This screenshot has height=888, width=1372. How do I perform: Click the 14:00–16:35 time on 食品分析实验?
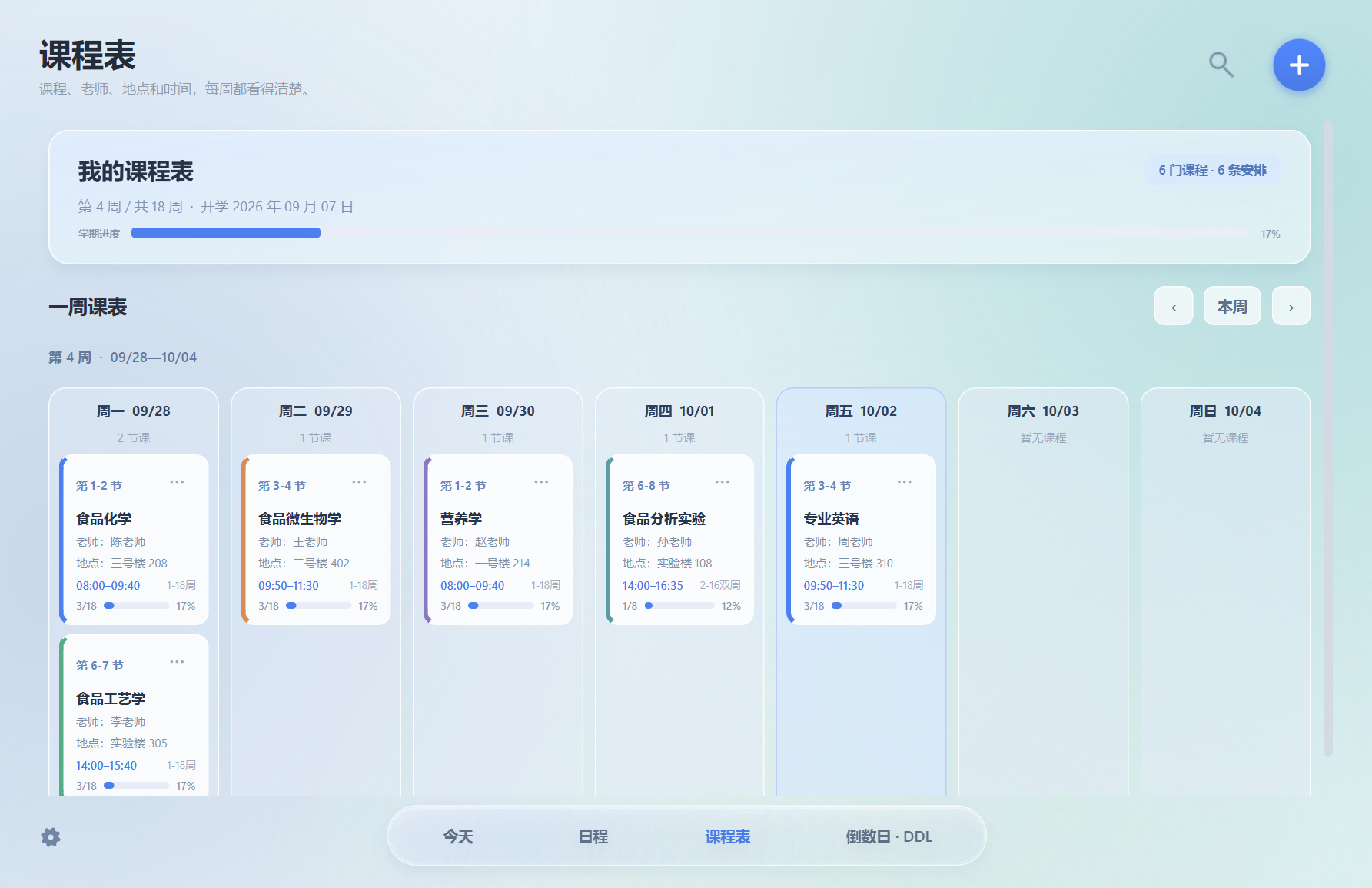tap(653, 586)
